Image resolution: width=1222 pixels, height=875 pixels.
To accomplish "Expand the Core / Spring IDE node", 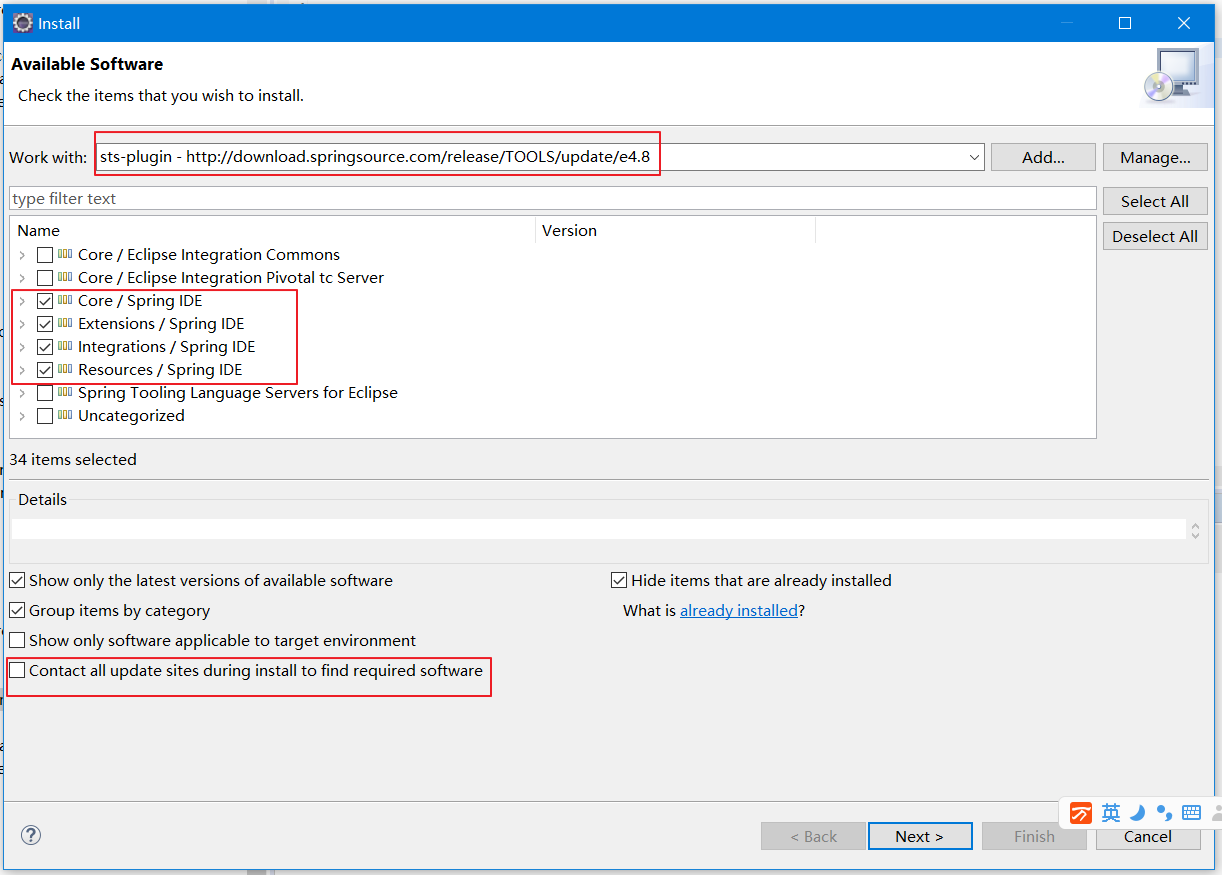I will 22,301.
